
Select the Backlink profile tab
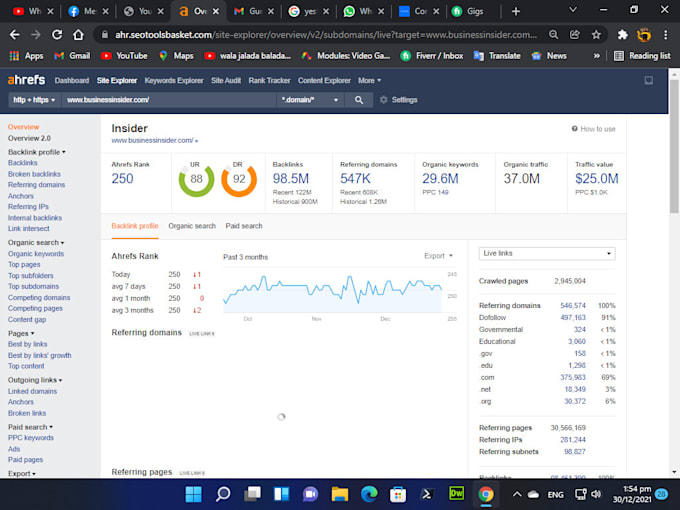135,226
